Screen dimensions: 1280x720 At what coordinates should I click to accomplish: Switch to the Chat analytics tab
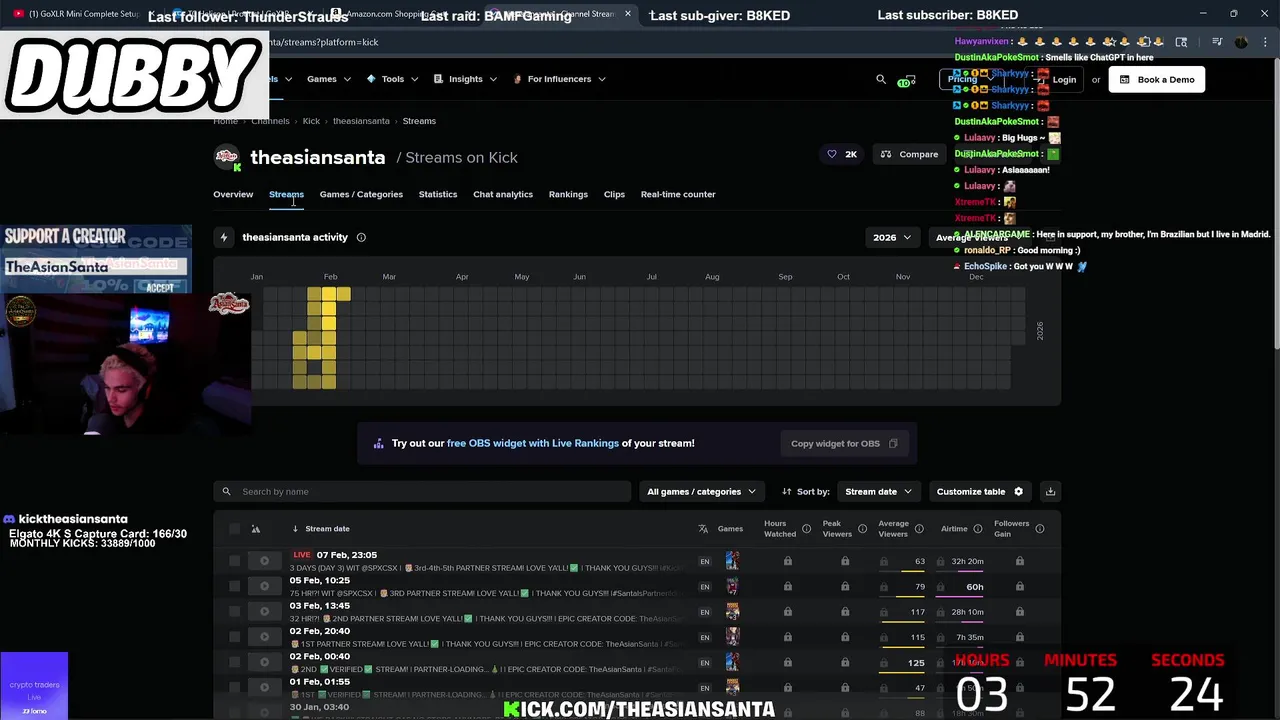pos(503,194)
